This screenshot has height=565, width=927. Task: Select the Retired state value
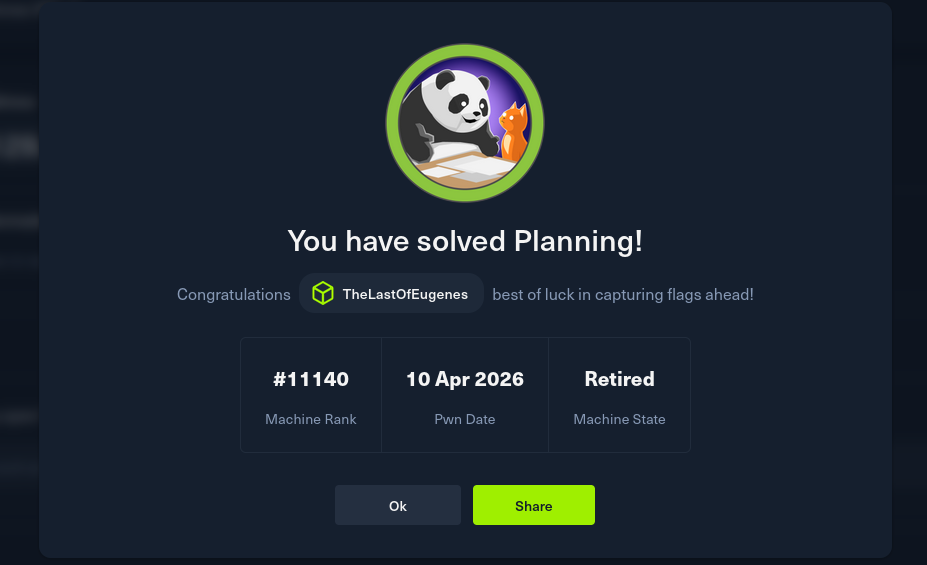pyautogui.click(x=619, y=379)
